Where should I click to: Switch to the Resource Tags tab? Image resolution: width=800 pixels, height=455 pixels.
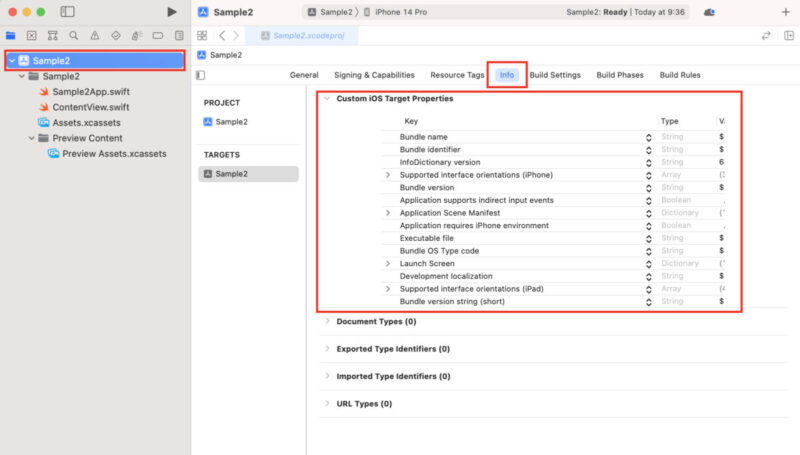[457, 75]
